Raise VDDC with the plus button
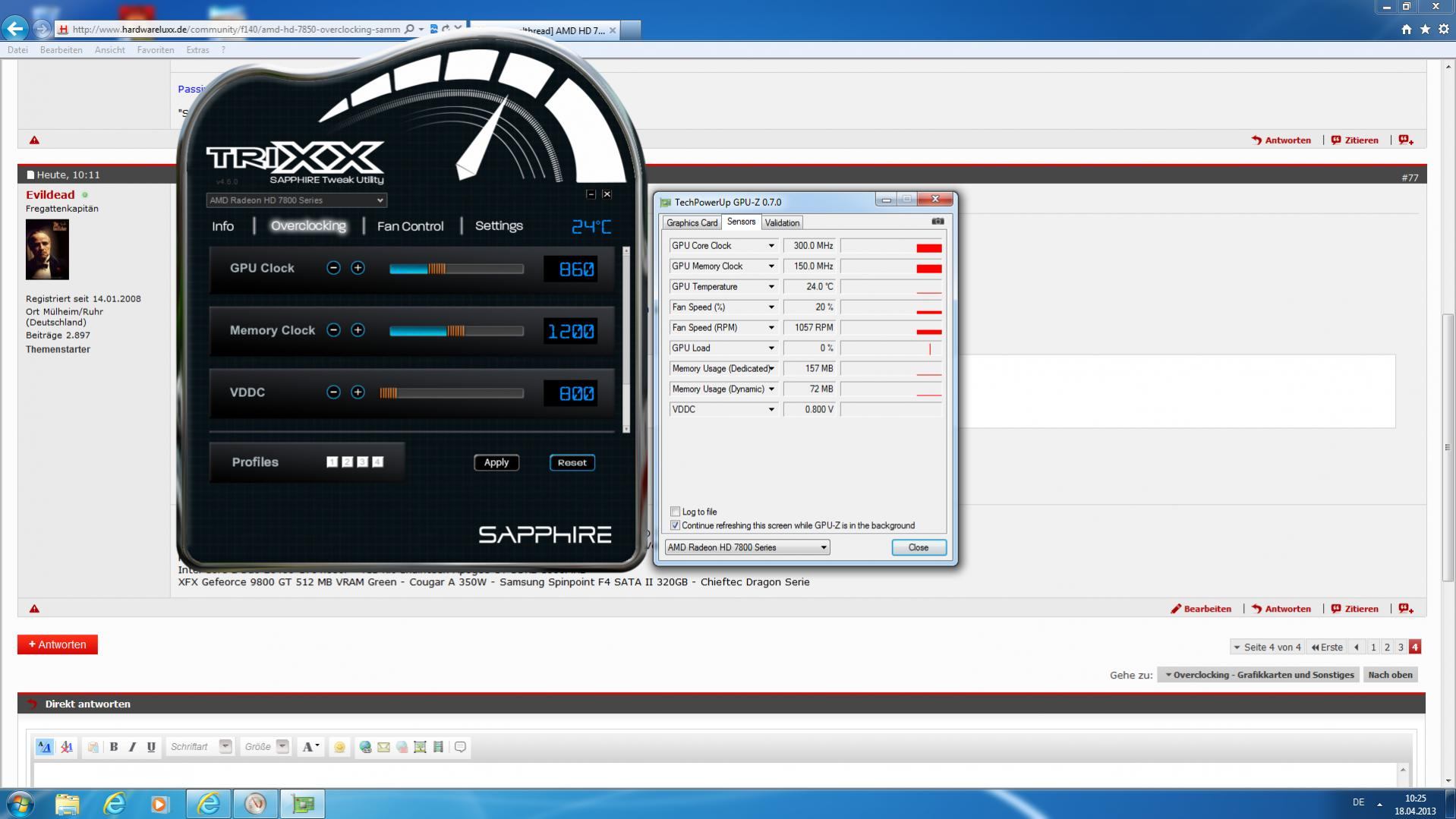 point(358,392)
